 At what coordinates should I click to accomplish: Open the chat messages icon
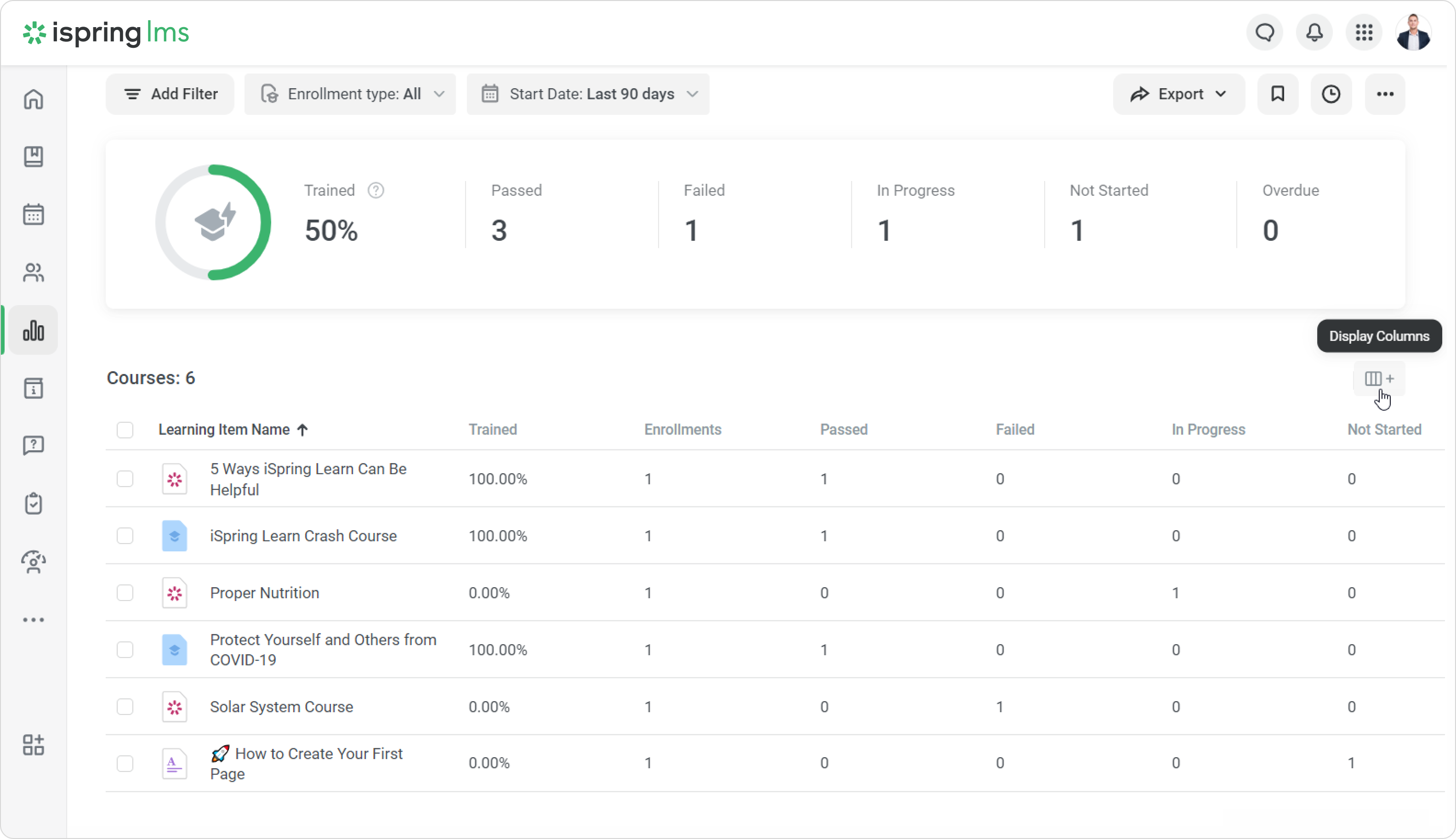pyautogui.click(x=1265, y=32)
